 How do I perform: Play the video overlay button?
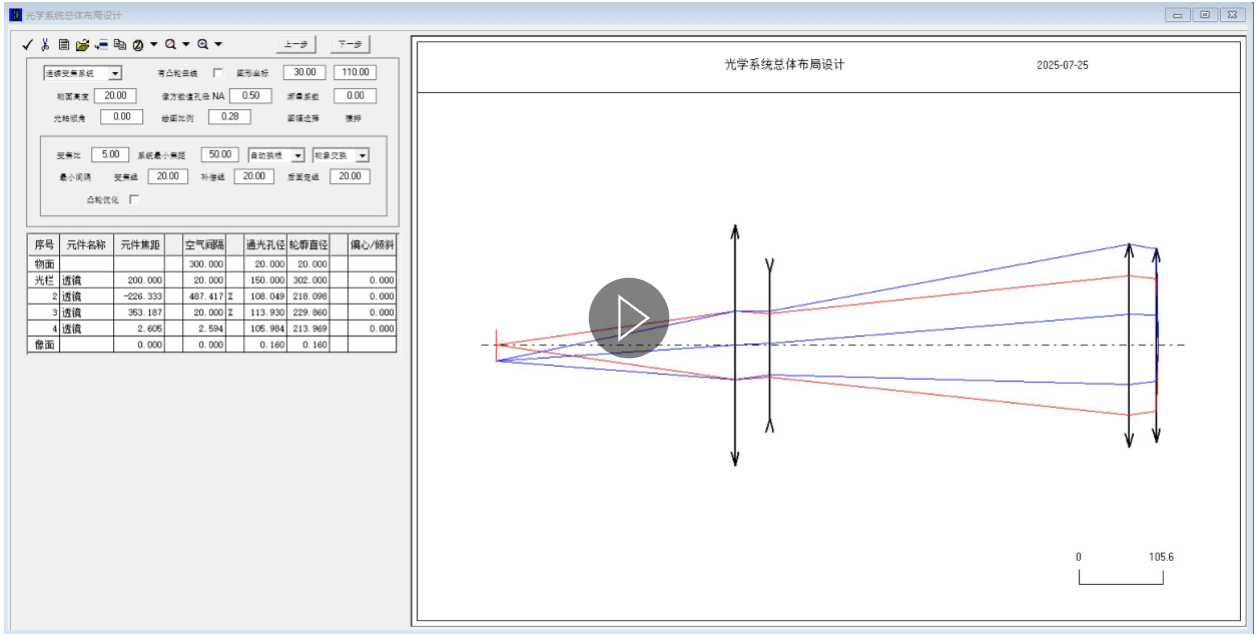(628, 318)
